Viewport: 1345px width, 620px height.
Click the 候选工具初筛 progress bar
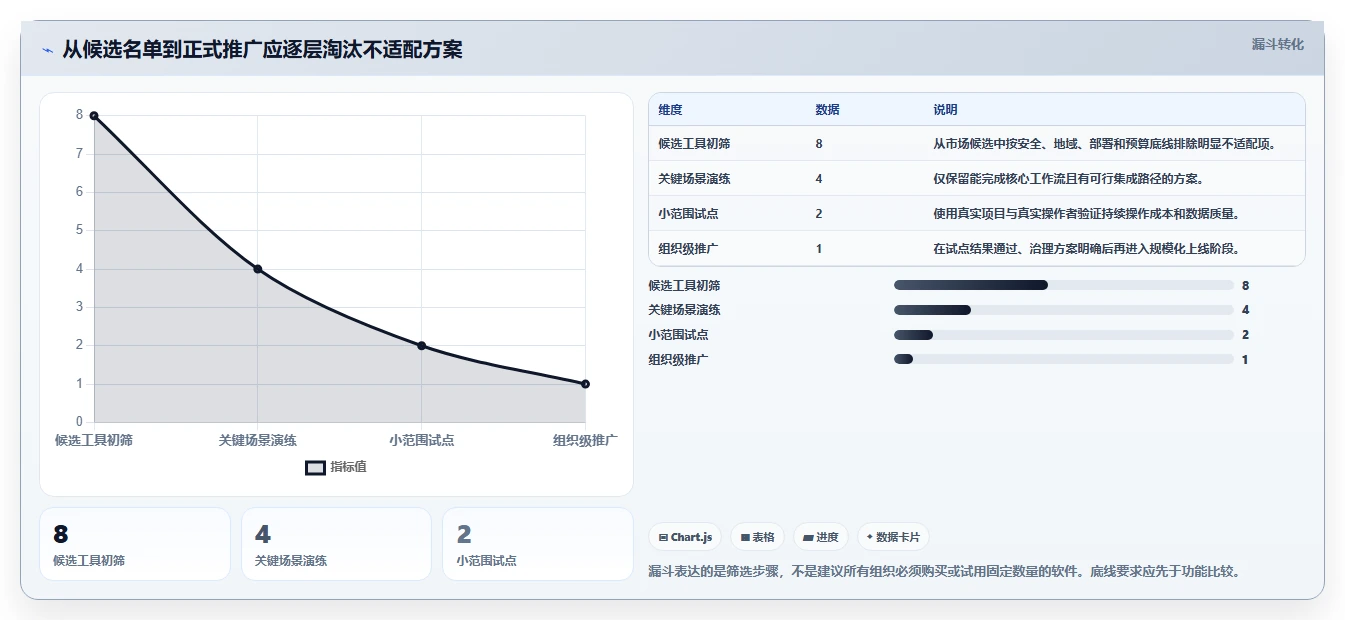[x=1064, y=285]
